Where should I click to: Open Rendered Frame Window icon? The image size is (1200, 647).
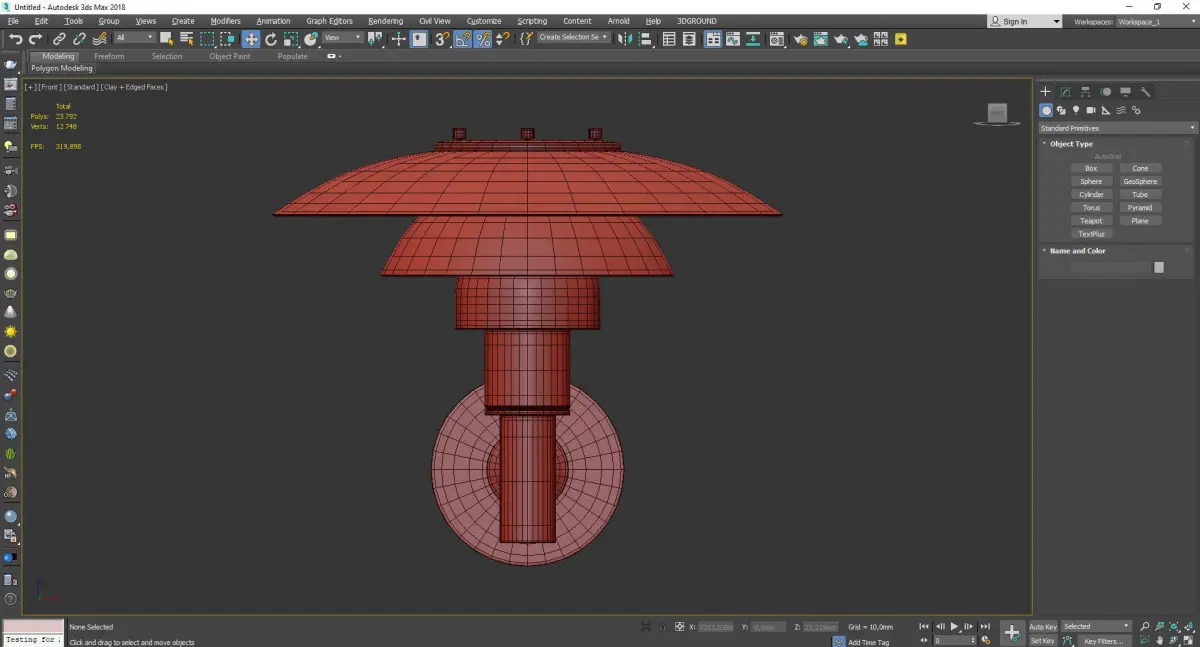tap(821, 39)
